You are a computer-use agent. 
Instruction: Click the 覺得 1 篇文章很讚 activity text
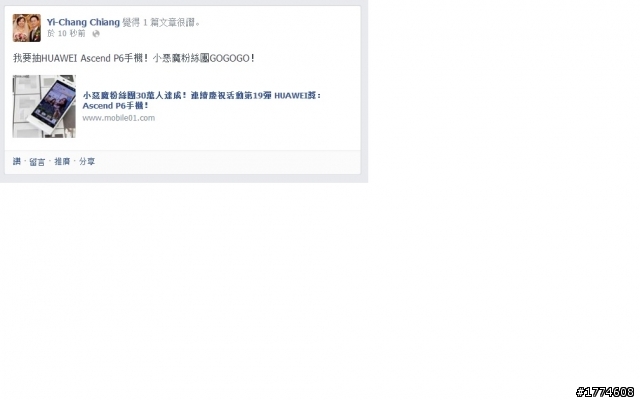pyautogui.click(x=162, y=22)
